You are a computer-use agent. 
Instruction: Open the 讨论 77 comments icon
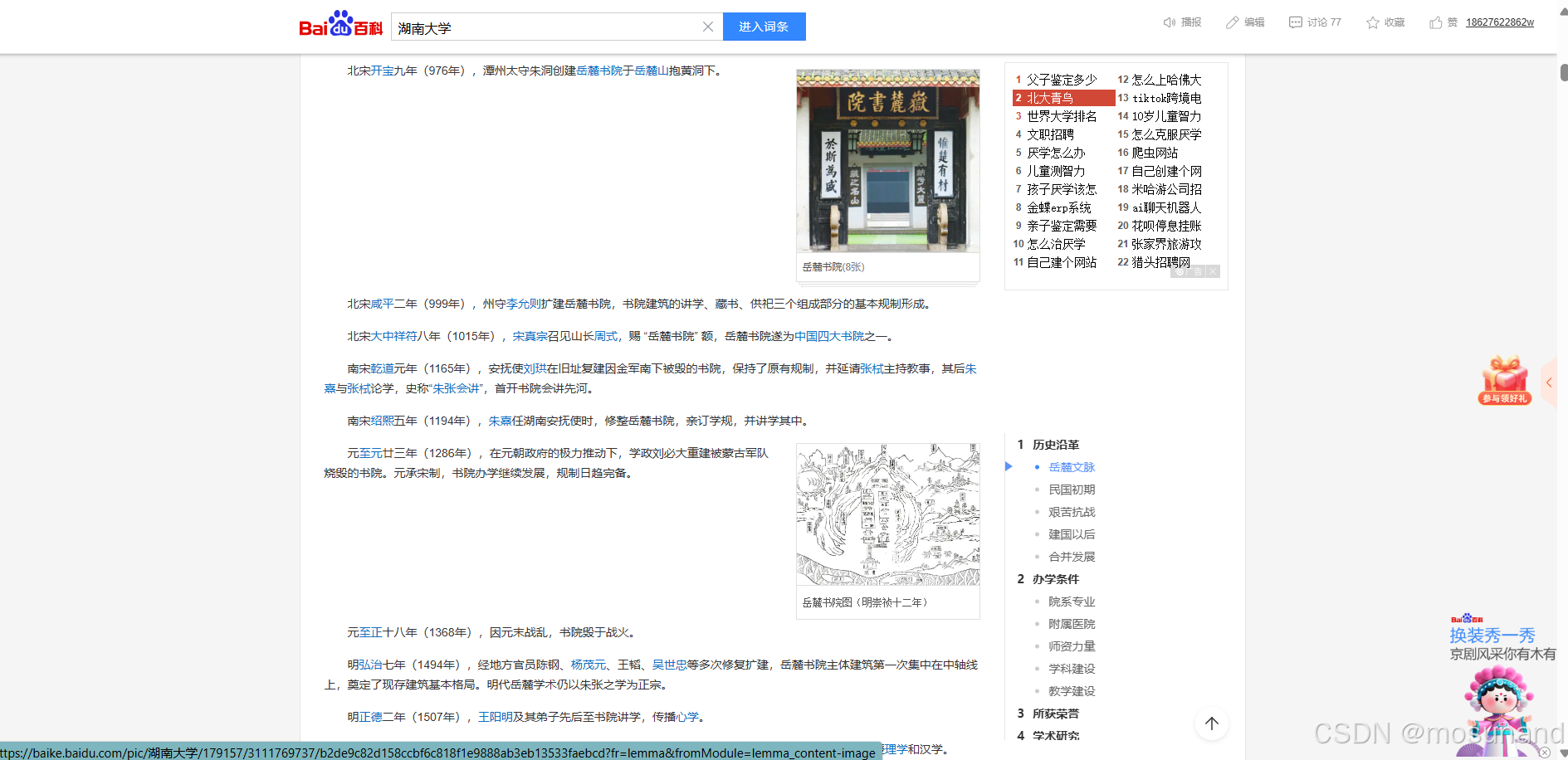tap(1295, 22)
